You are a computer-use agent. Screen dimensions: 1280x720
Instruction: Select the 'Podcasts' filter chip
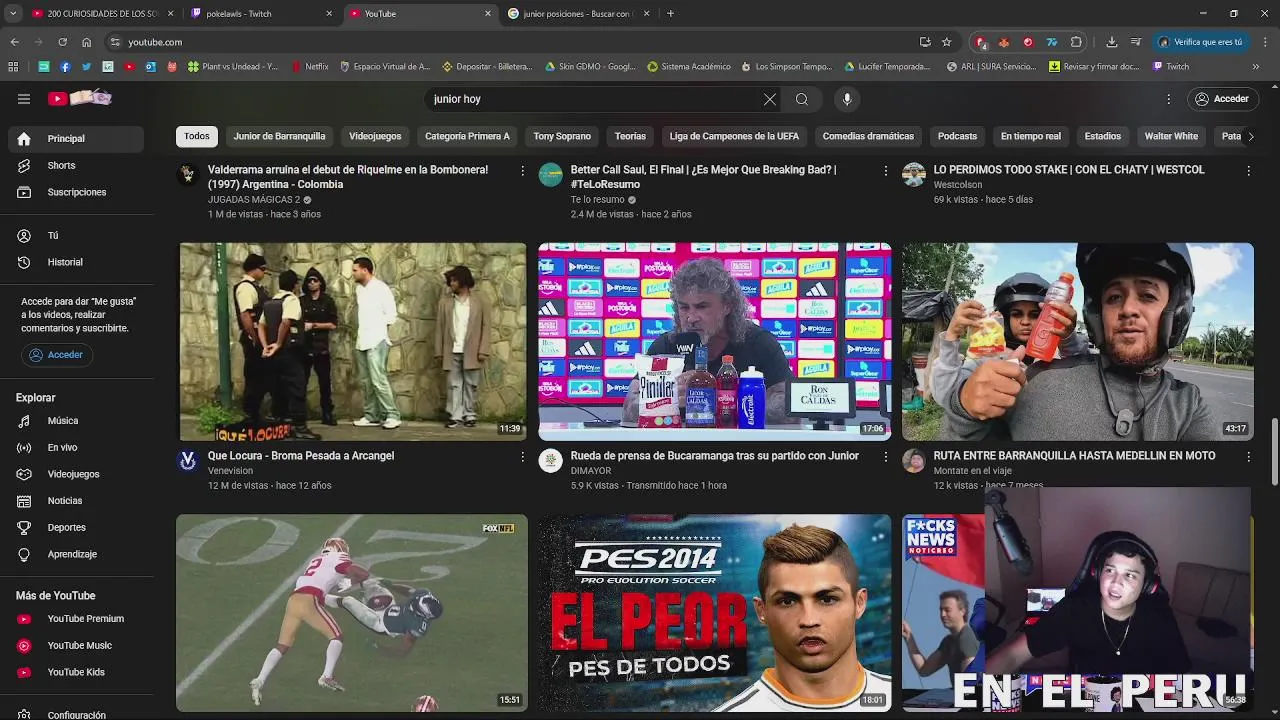957,136
